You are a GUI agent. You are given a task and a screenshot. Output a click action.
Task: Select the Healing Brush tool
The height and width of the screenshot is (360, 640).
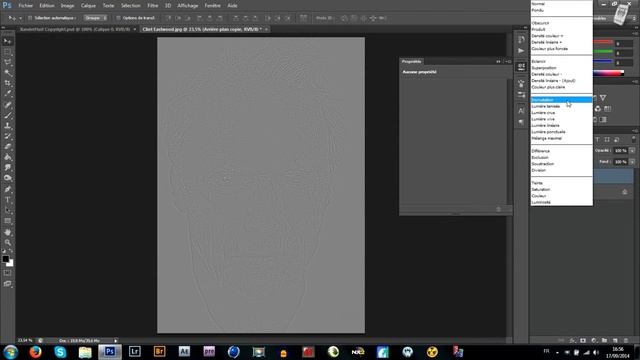(x=7, y=104)
